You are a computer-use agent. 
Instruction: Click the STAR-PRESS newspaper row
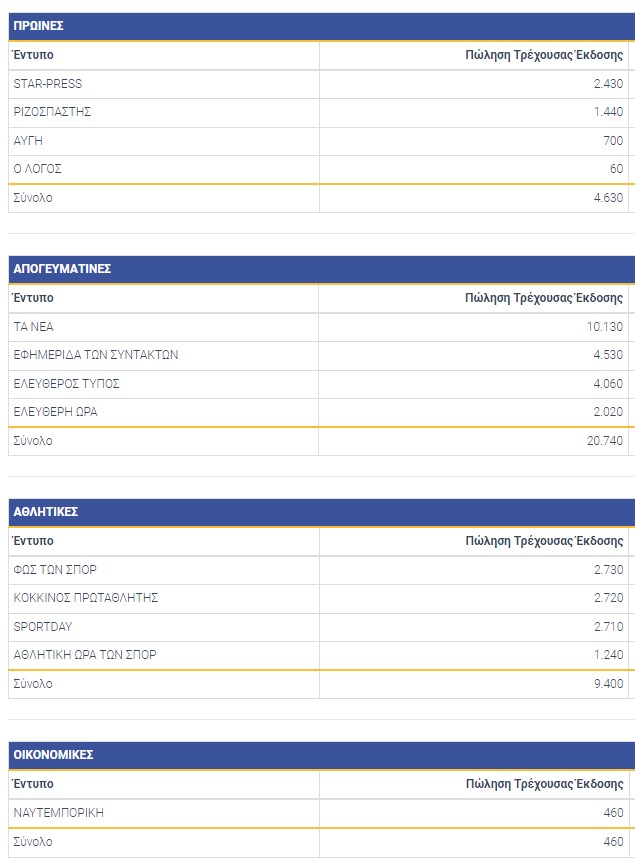(x=48, y=84)
